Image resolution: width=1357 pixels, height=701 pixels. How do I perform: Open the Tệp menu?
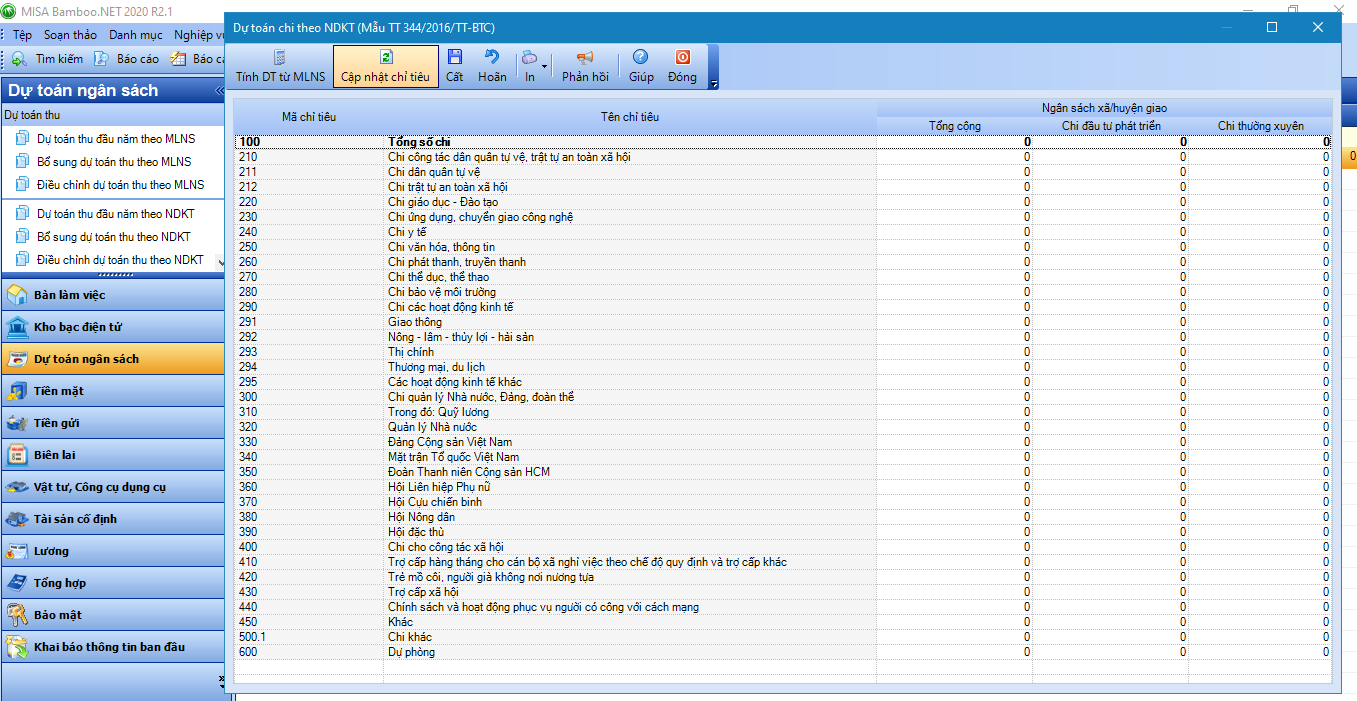point(22,35)
